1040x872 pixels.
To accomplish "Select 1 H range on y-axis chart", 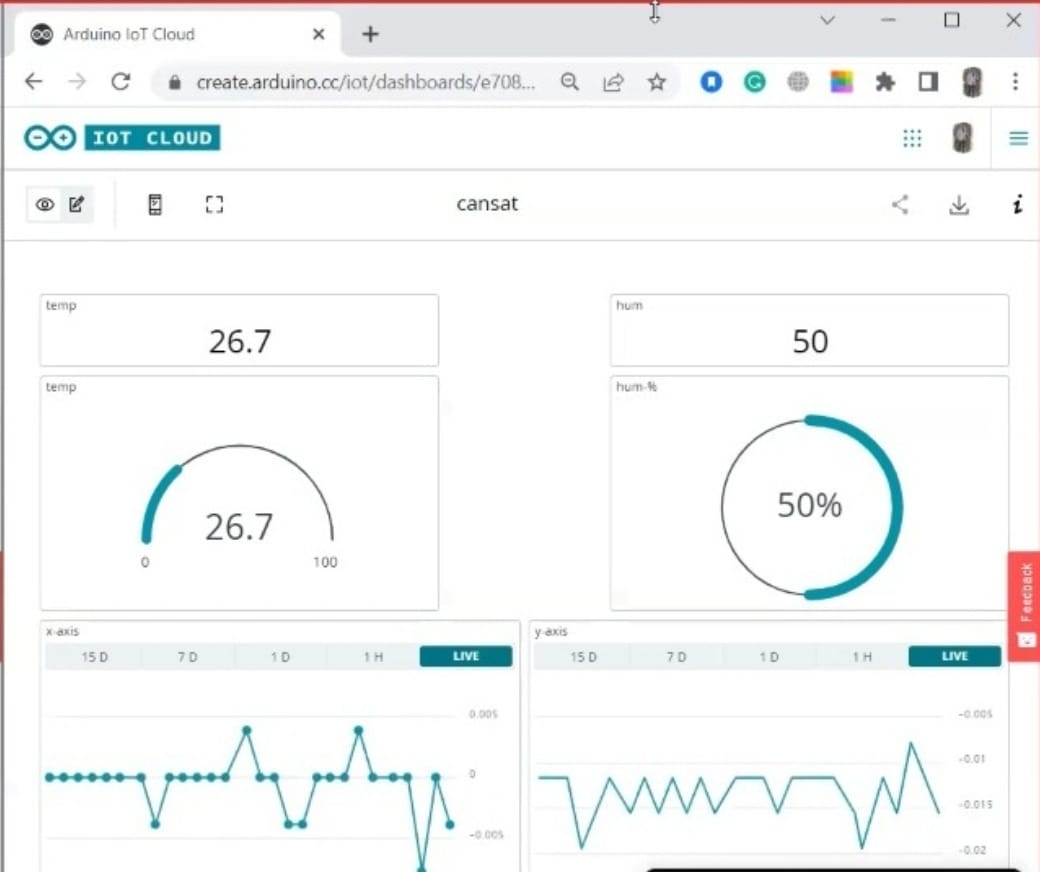I will [862, 656].
